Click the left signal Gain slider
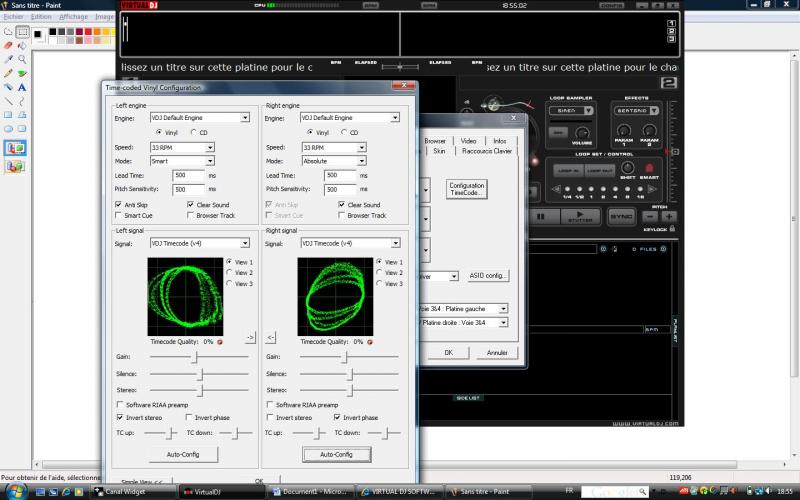Screen dimensions: 800x500 tap(194, 357)
